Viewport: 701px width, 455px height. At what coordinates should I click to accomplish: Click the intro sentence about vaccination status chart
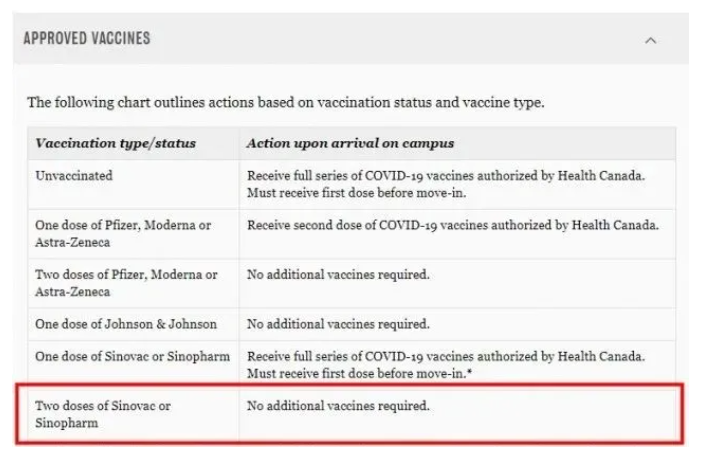(285, 103)
